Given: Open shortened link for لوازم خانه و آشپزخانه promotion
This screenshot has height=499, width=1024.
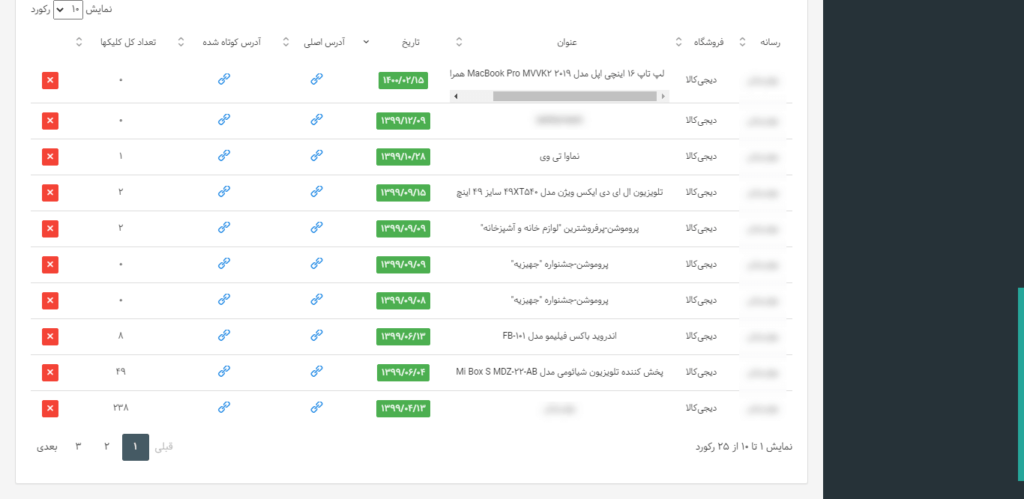Looking at the screenshot, I should pyautogui.click(x=224, y=227).
